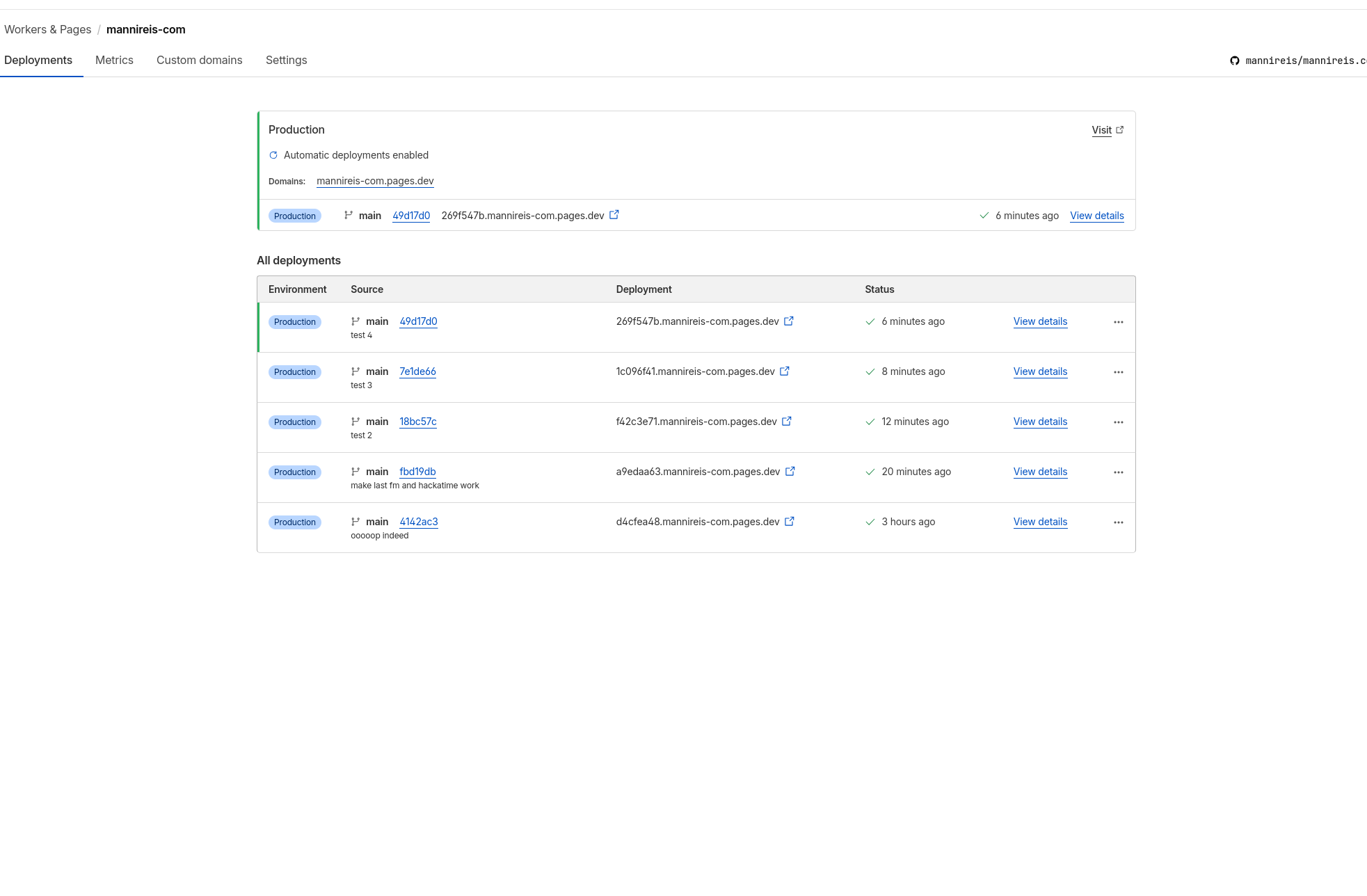Open external link icon next to f42c3e71 deployment
Viewport: 1367px width, 896px height.
pos(786,422)
